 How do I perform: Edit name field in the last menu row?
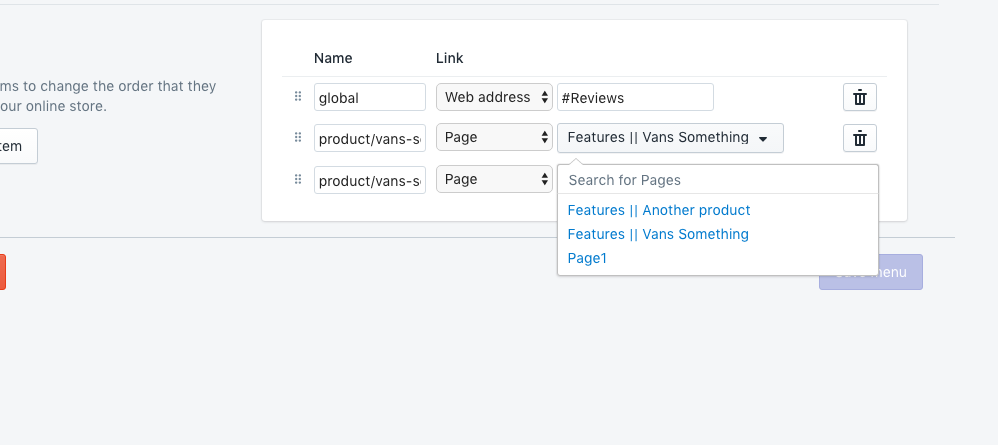pos(370,180)
